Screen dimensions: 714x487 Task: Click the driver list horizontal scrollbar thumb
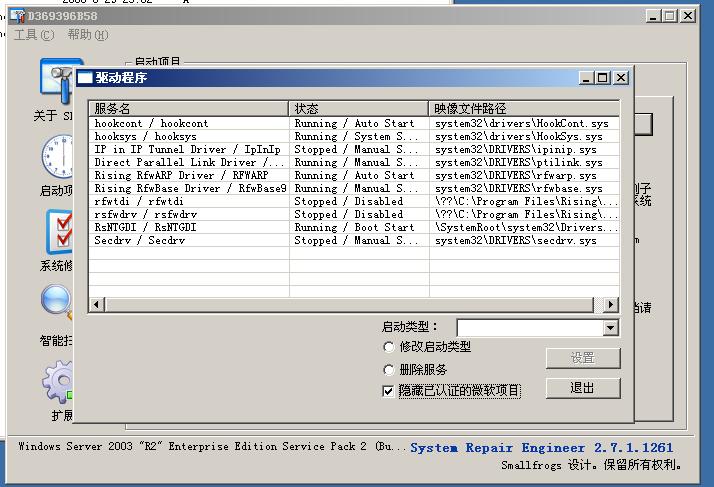349,304
